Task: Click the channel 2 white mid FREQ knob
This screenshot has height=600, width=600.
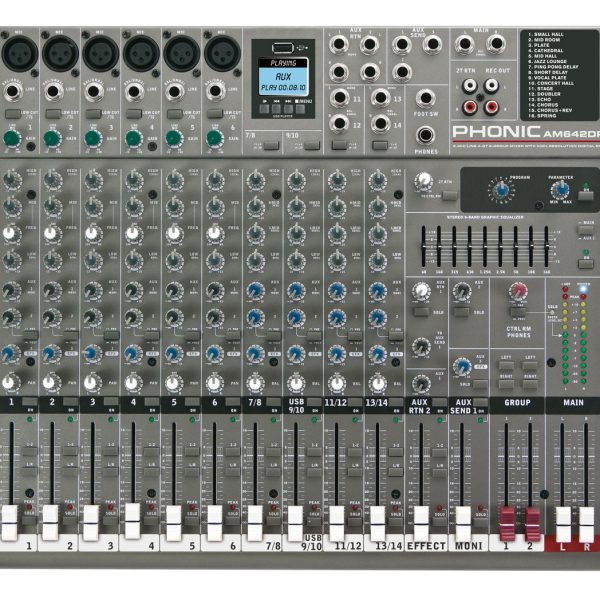Action: (x=51, y=233)
